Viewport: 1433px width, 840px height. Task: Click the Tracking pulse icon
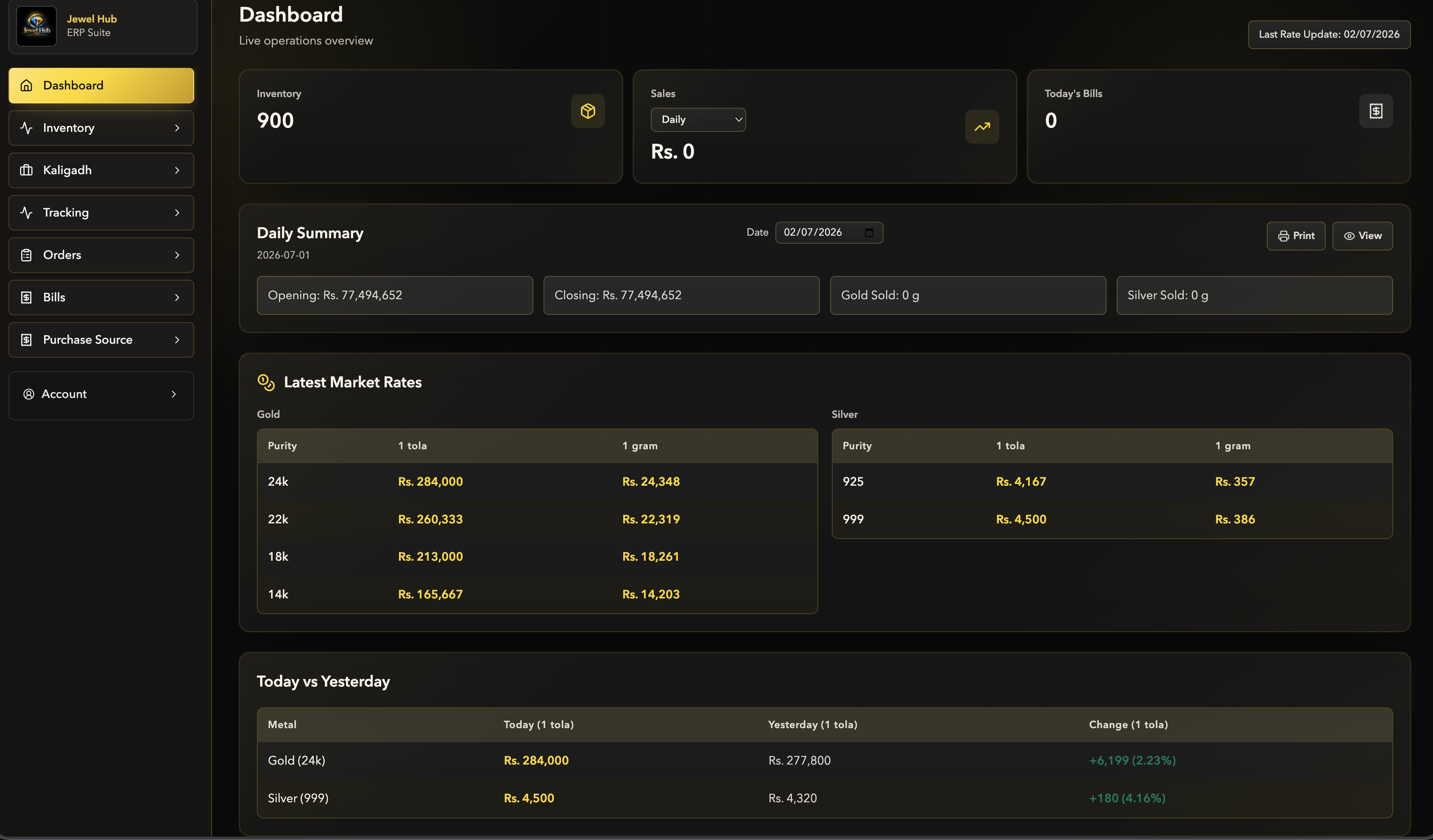(x=26, y=213)
